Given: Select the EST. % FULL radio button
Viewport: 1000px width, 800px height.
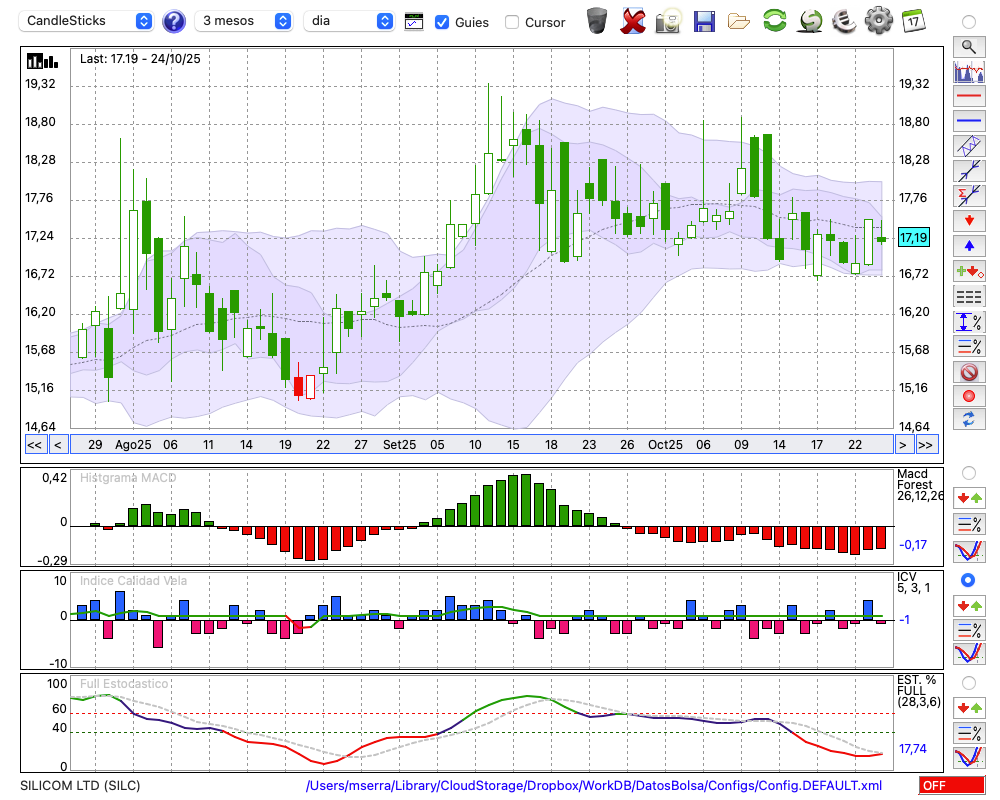Looking at the screenshot, I should click(x=968, y=682).
